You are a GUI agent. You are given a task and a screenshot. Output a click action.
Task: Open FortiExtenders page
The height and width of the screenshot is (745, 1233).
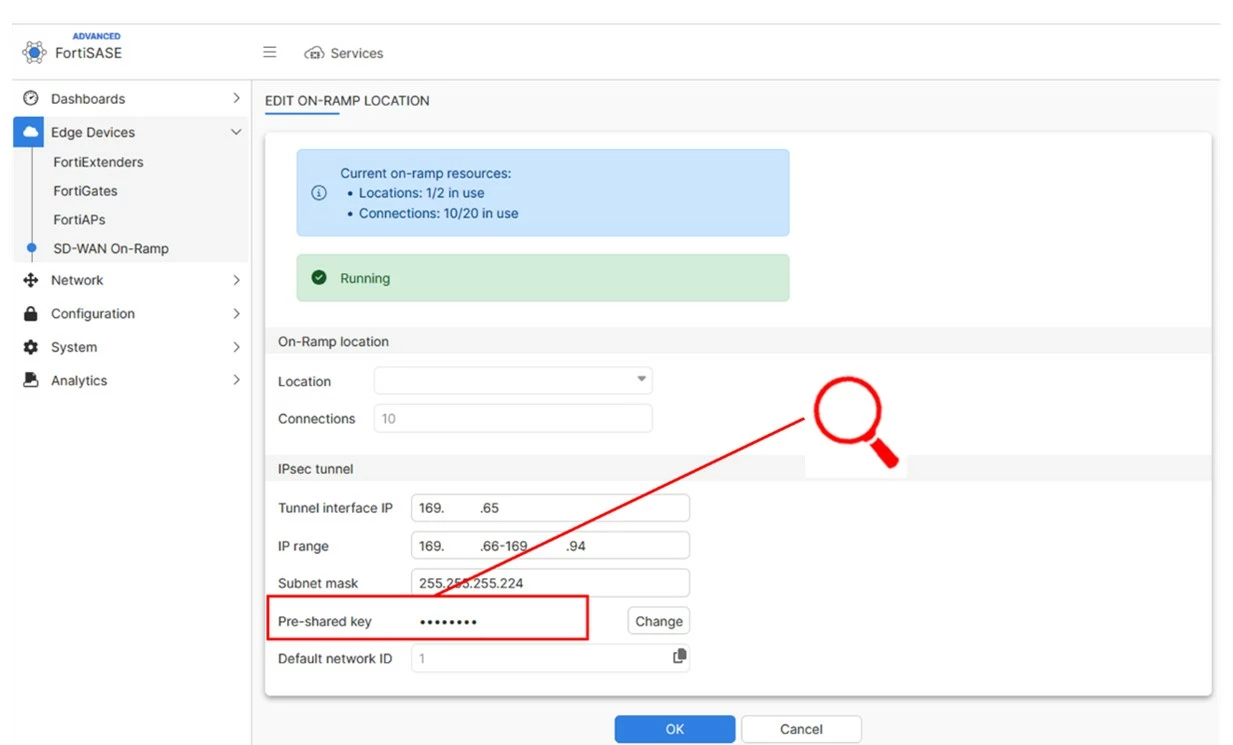98,162
